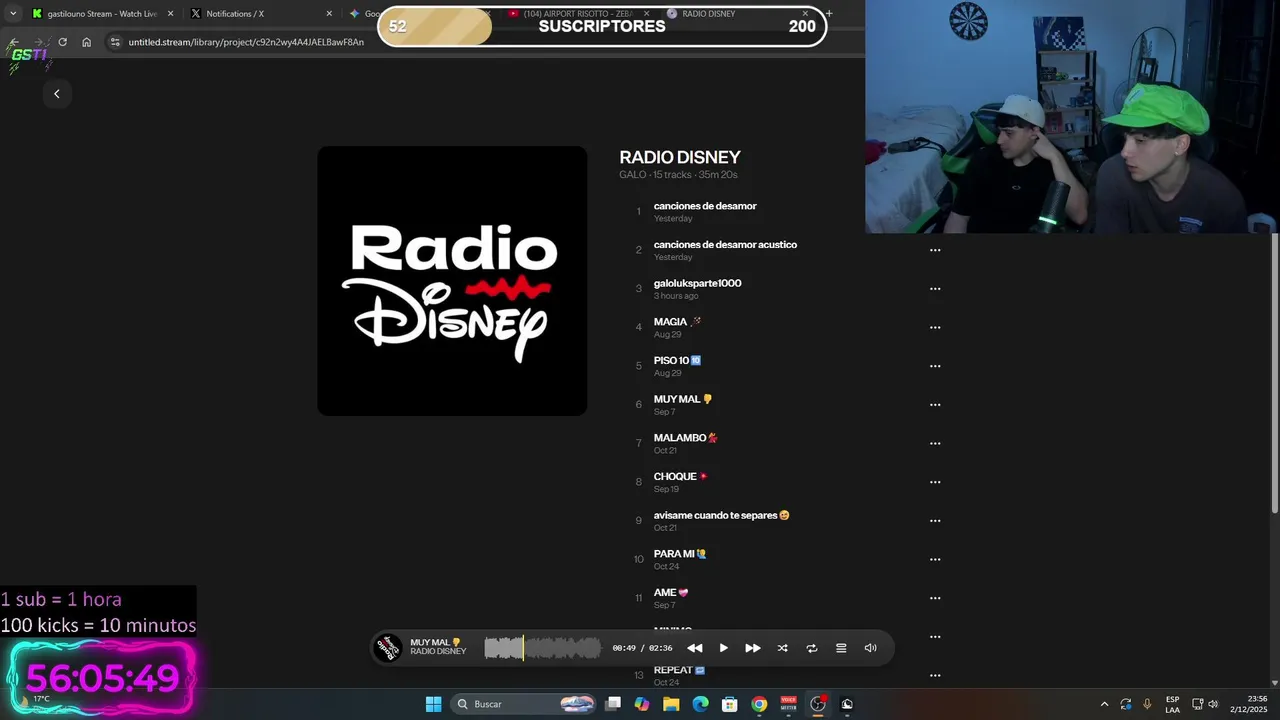Launch Copilot from the taskbar
Screen dimensions: 1280x720
[x=642, y=704]
